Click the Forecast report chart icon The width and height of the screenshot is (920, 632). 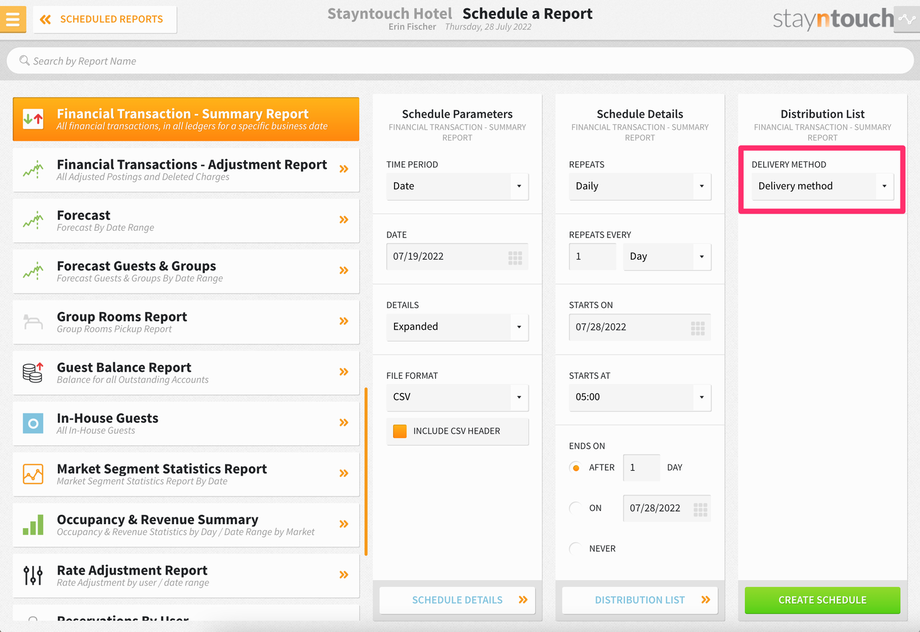click(33, 220)
